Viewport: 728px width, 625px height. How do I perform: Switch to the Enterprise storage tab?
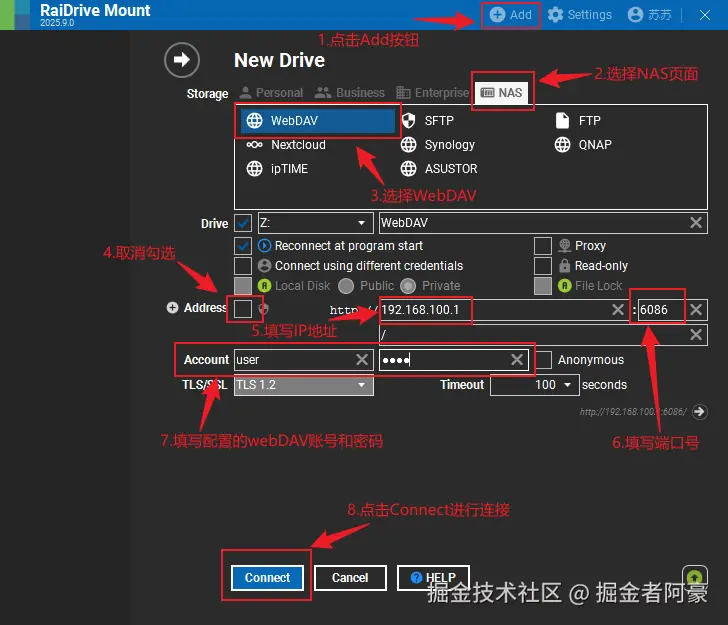(432, 93)
